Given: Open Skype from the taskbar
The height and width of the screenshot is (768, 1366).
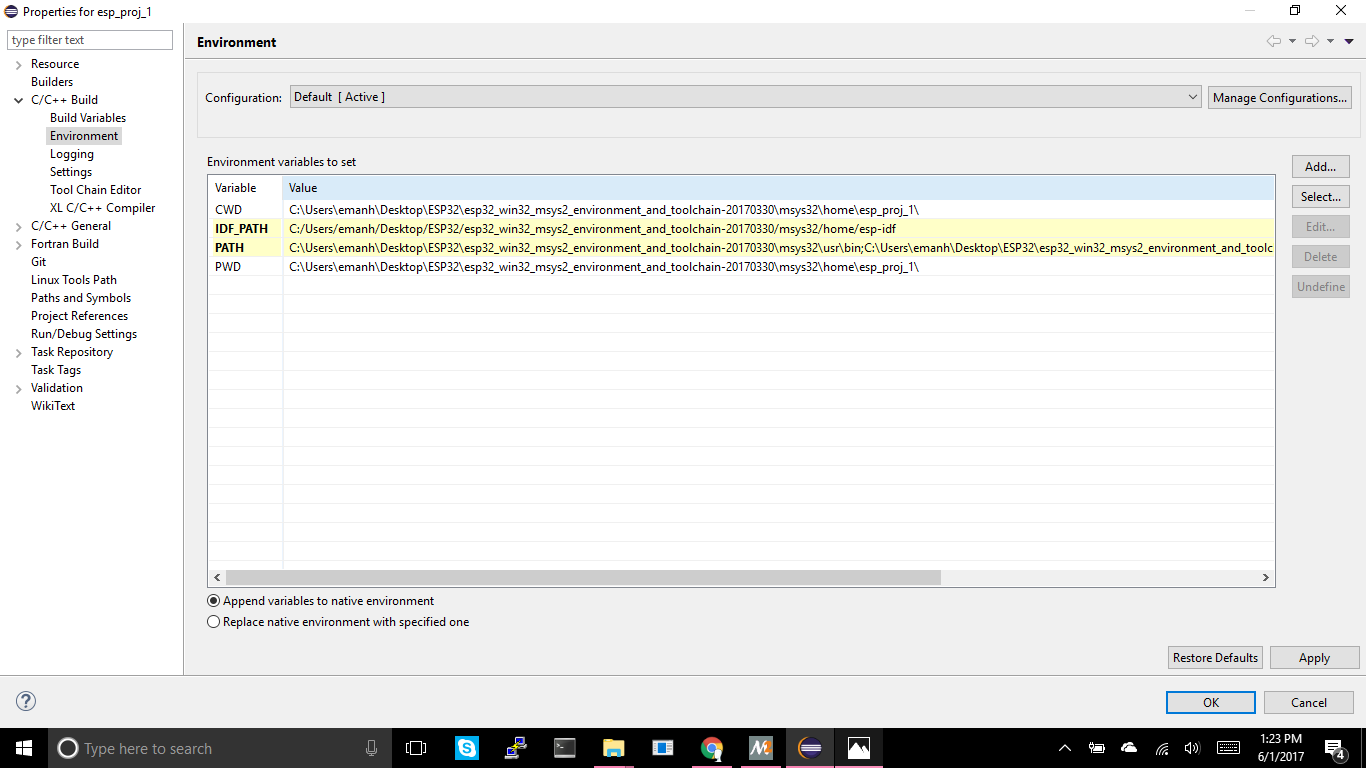Looking at the screenshot, I should [466, 748].
